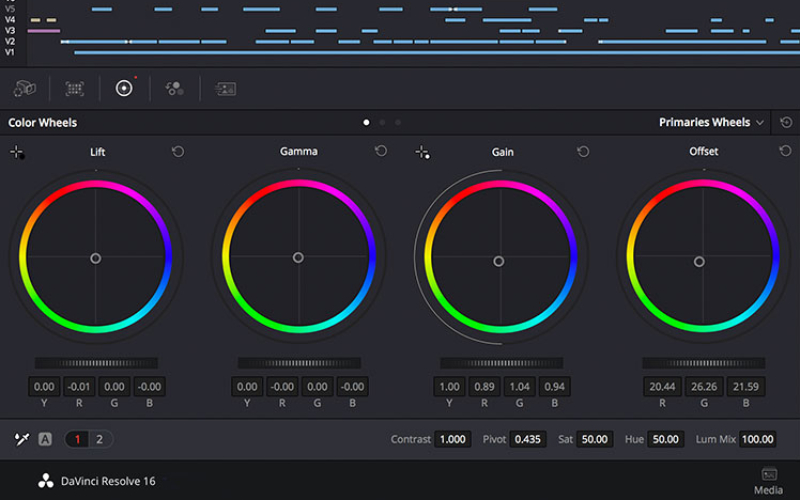800x500 pixels.
Task: Click the Gamma master wheel slider
Action: pos(299,363)
